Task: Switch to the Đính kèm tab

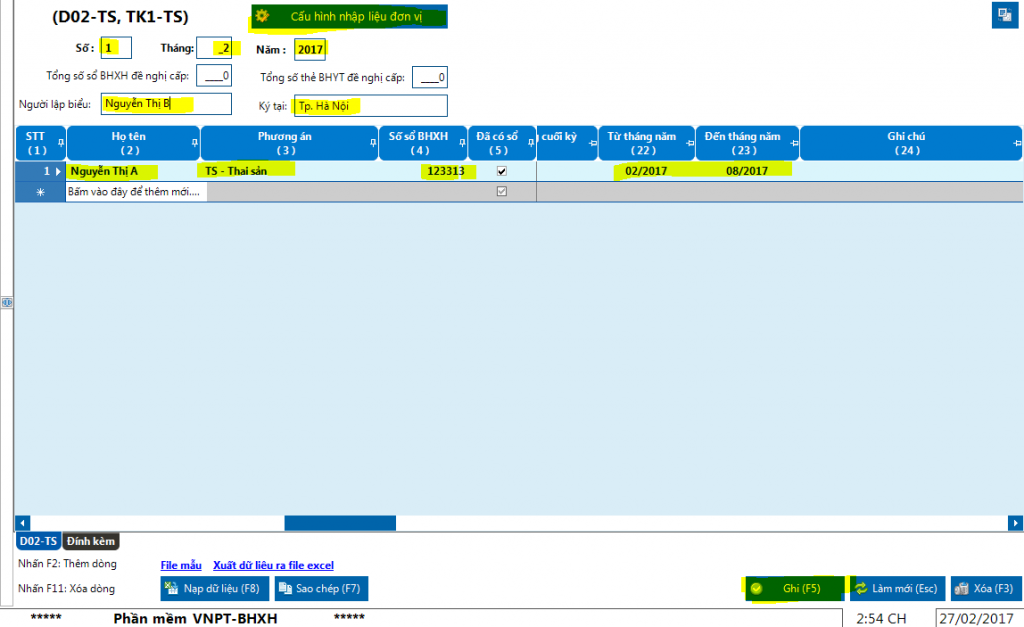Action: [x=91, y=541]
